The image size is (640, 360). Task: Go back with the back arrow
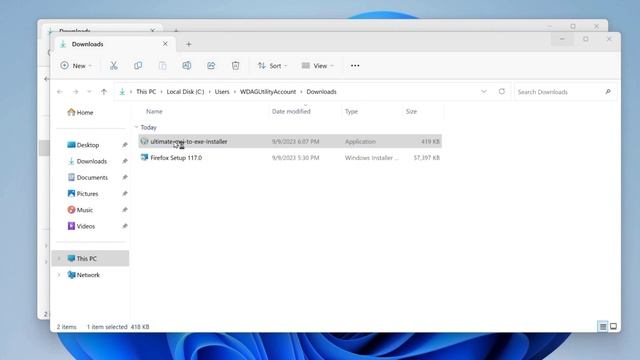(x=60, y=92)
